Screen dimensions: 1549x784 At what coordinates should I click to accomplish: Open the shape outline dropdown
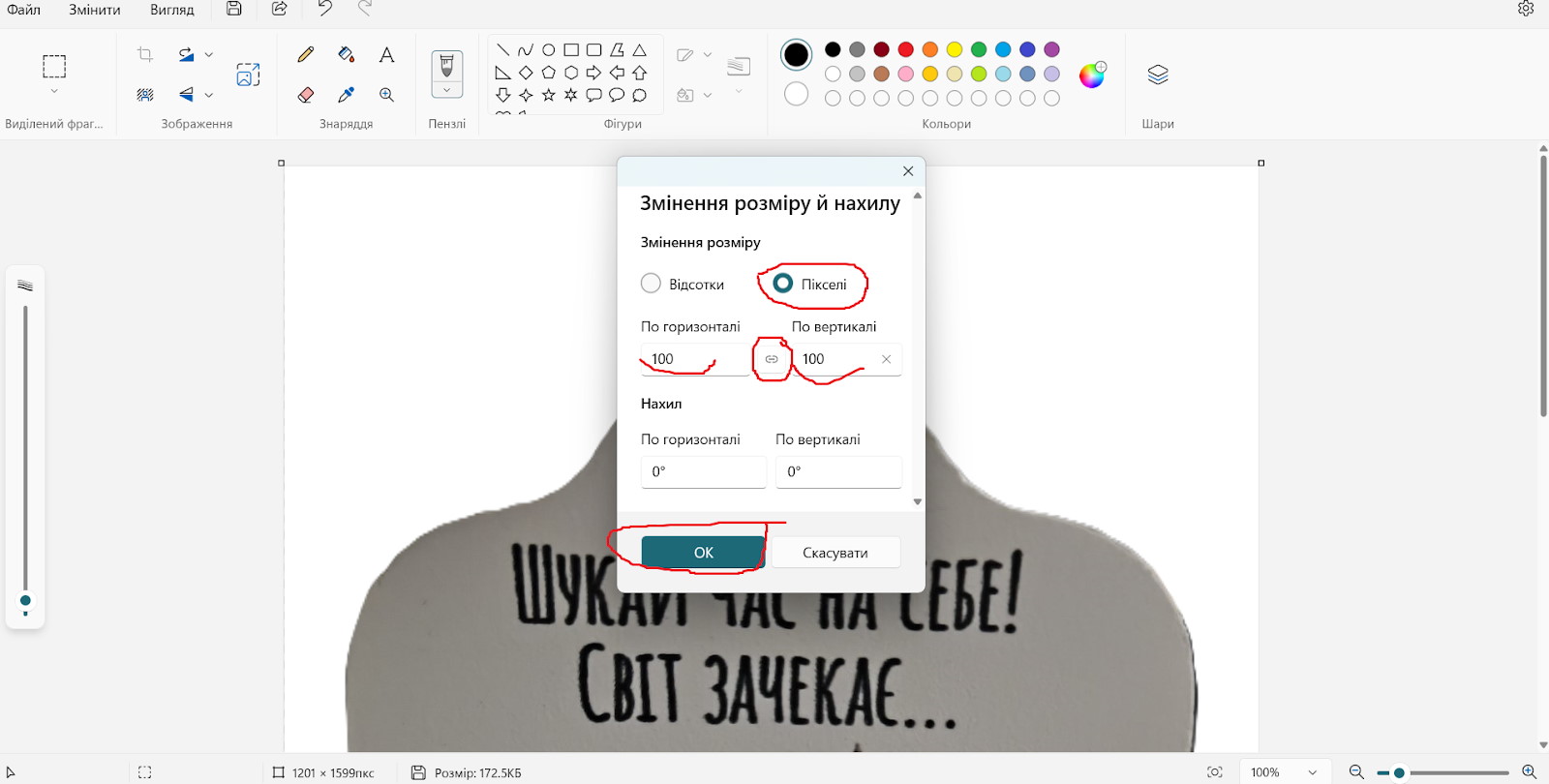708,55
